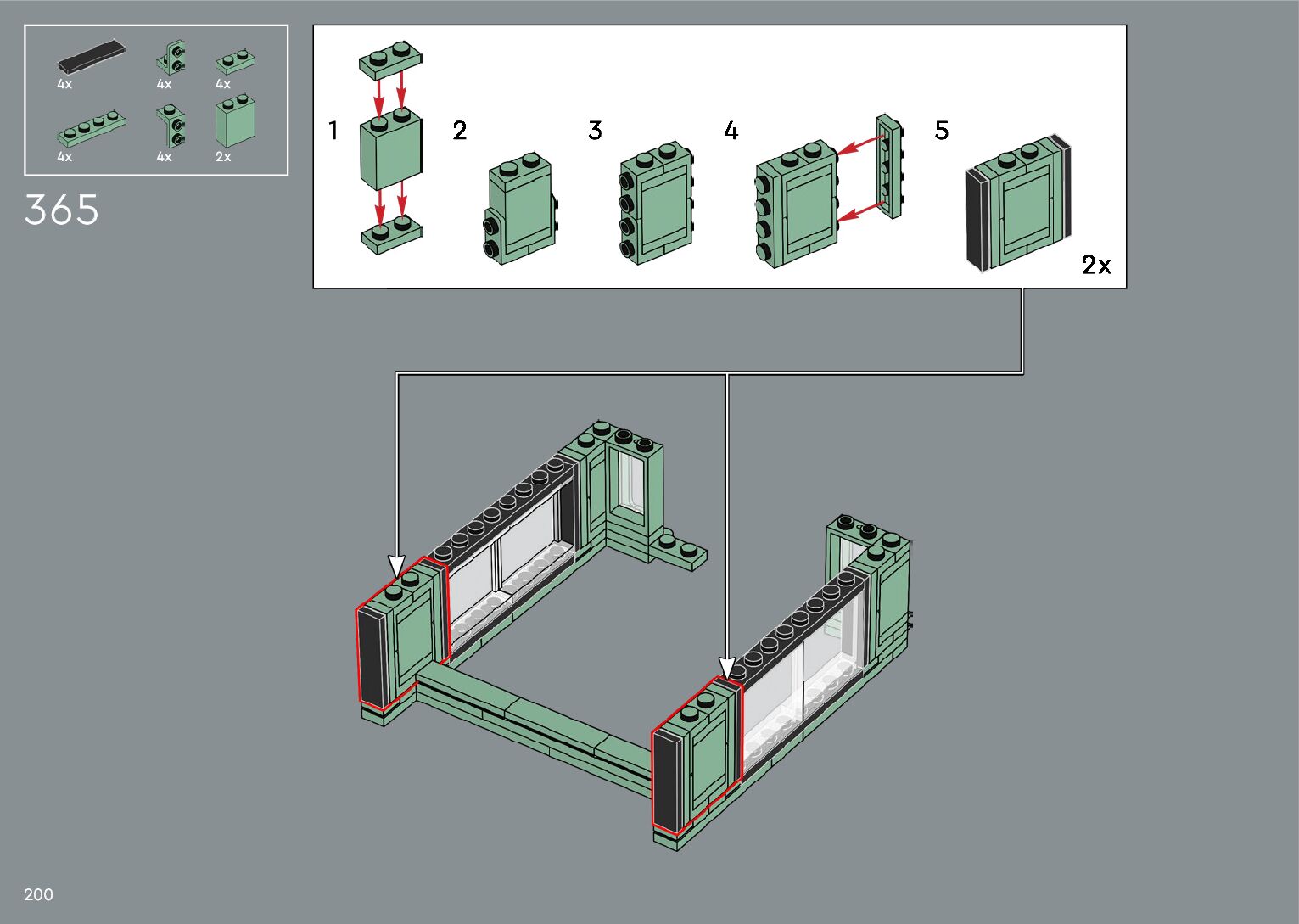Image resolution: width=1299 pixels, height=924 pixels.
Task: Select the top-row bracket piece in parts list
Action: [x=172, y=58]
